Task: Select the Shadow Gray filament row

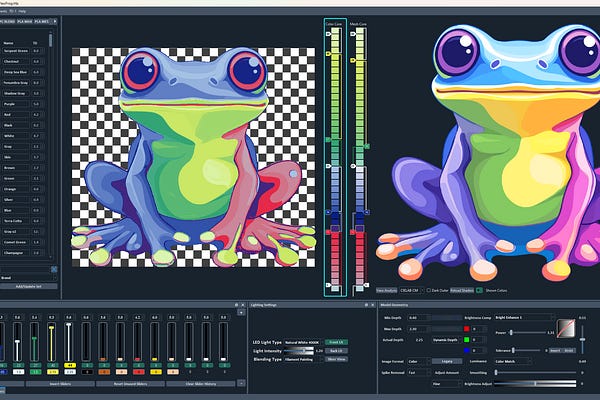Action: [x=23, y=93]
